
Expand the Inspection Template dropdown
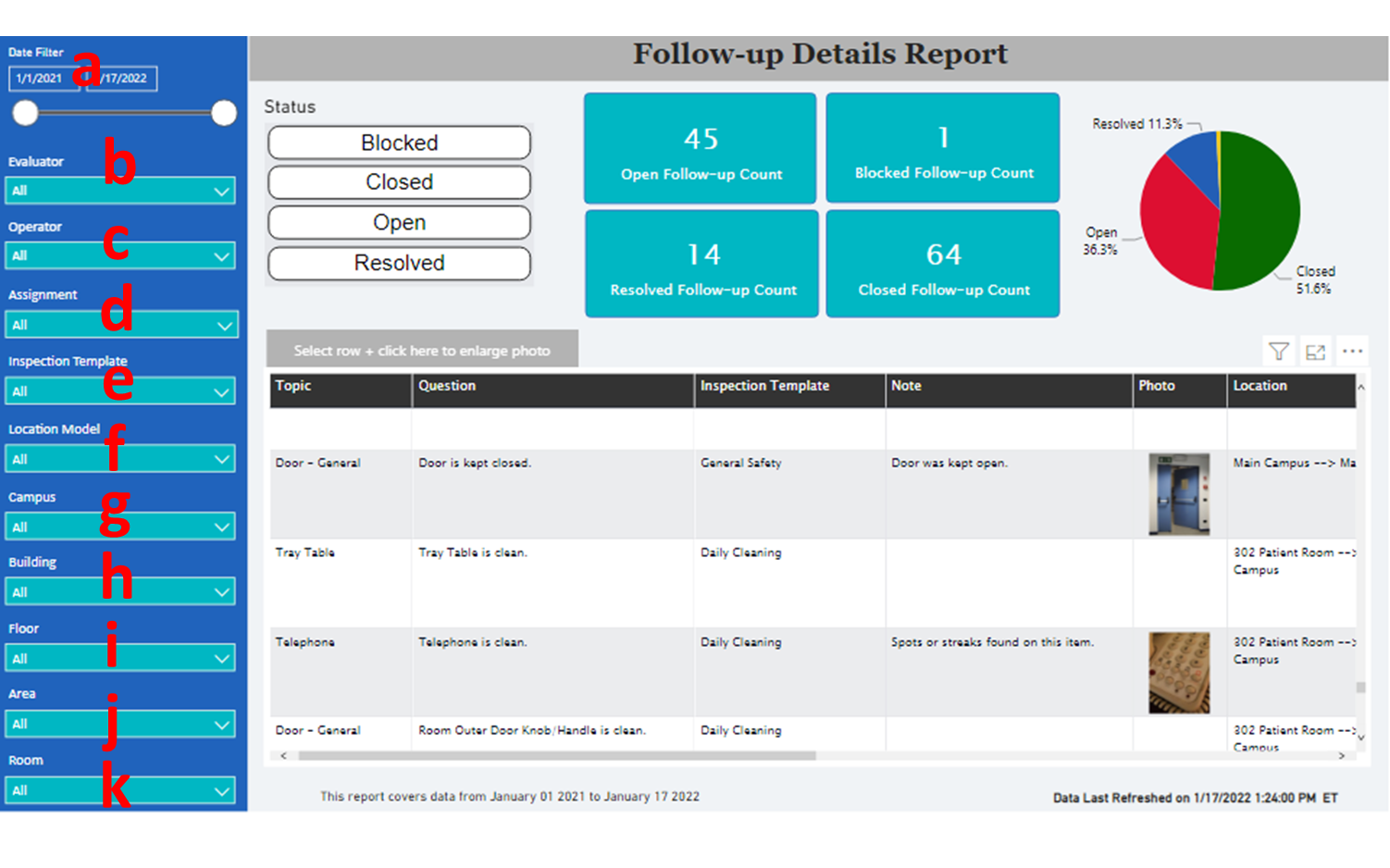point(120,391)
